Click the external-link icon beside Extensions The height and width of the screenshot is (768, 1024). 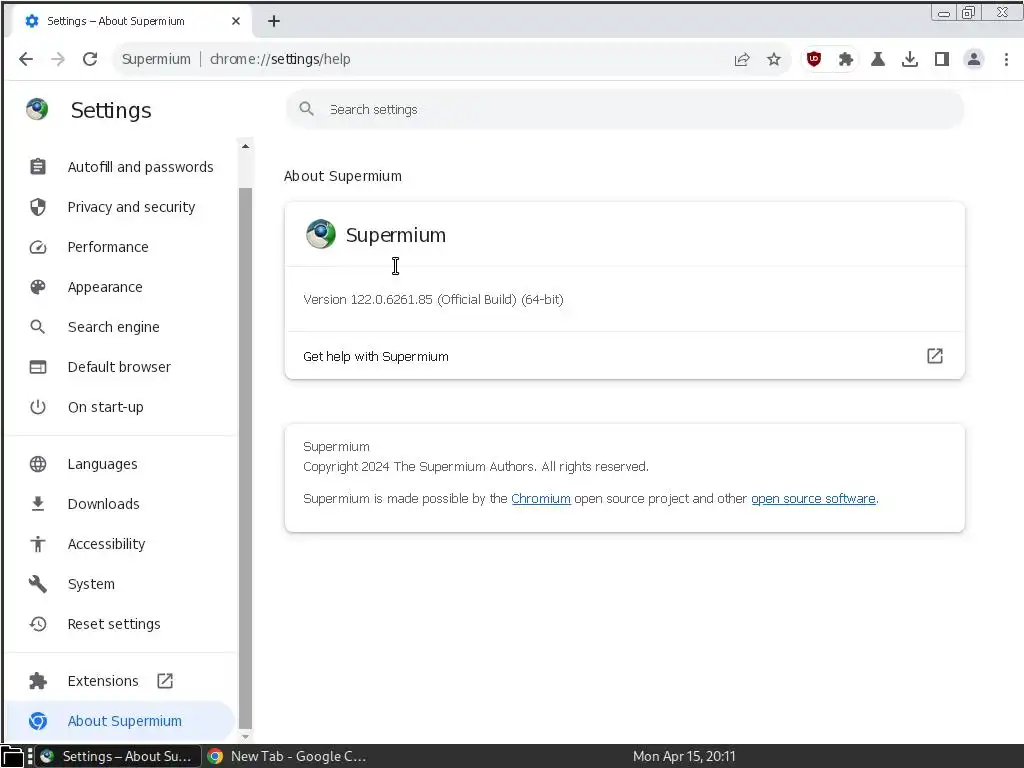coord(165,680)
